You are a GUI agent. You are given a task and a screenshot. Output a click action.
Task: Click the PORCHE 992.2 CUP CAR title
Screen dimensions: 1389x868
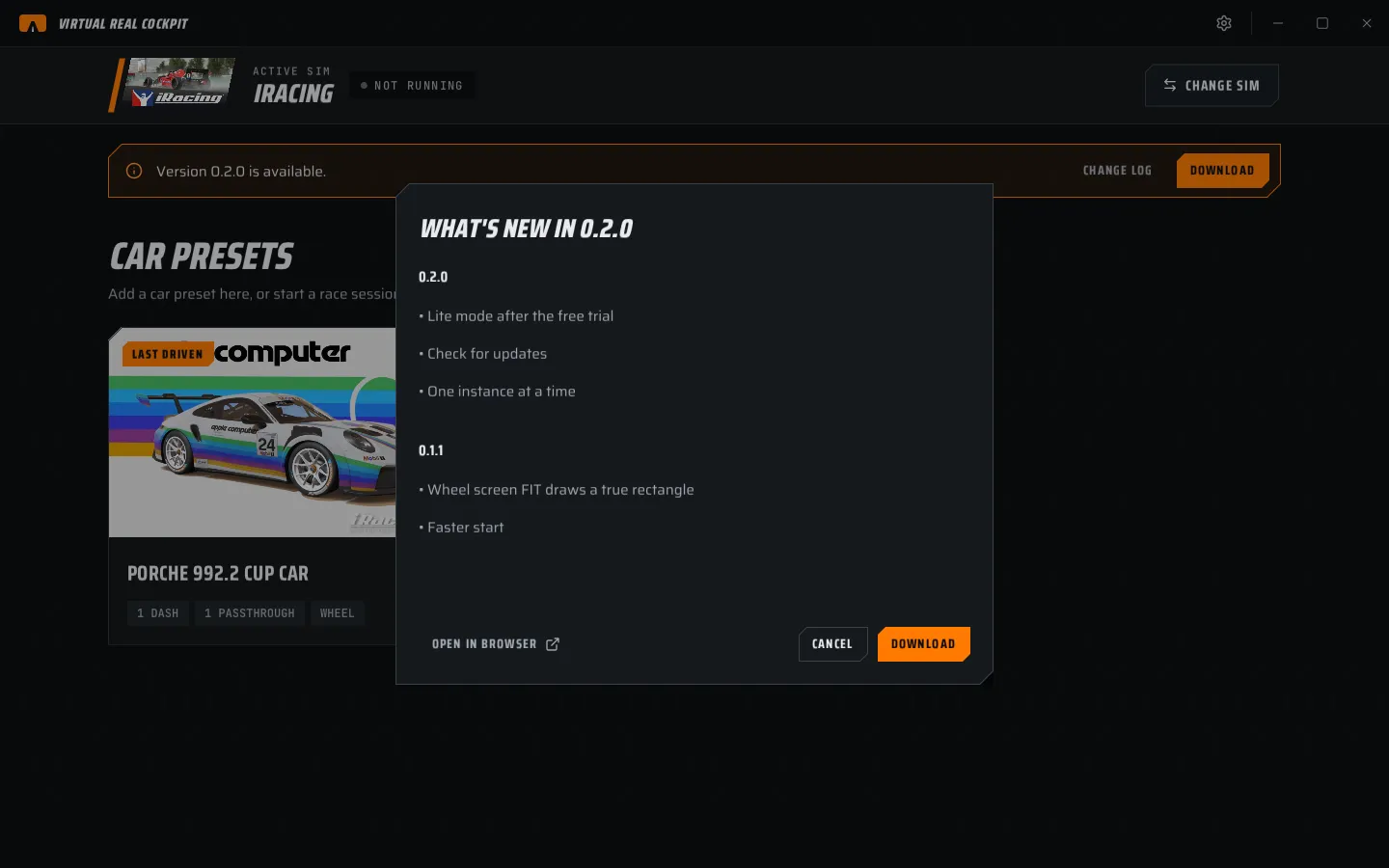pyautogui.click(x=218, y=574)
